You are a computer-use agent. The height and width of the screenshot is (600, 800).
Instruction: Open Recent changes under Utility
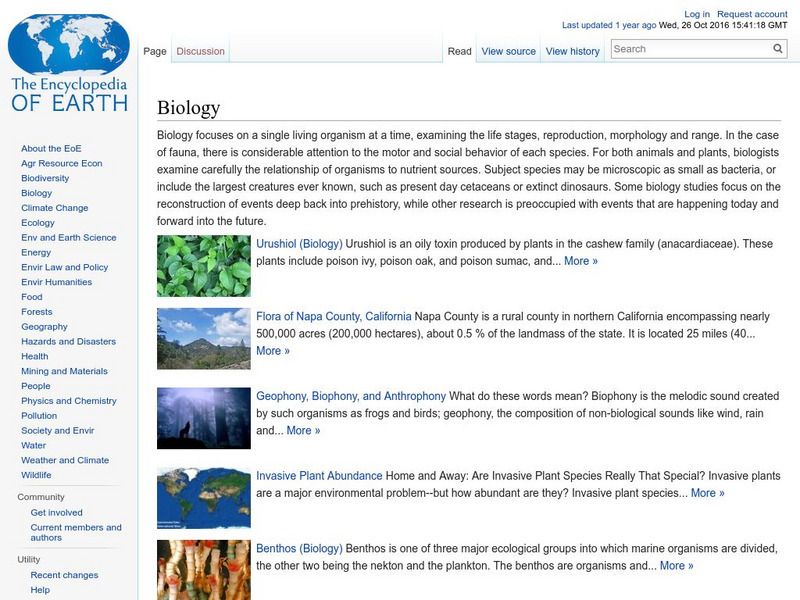pos(64,574)
